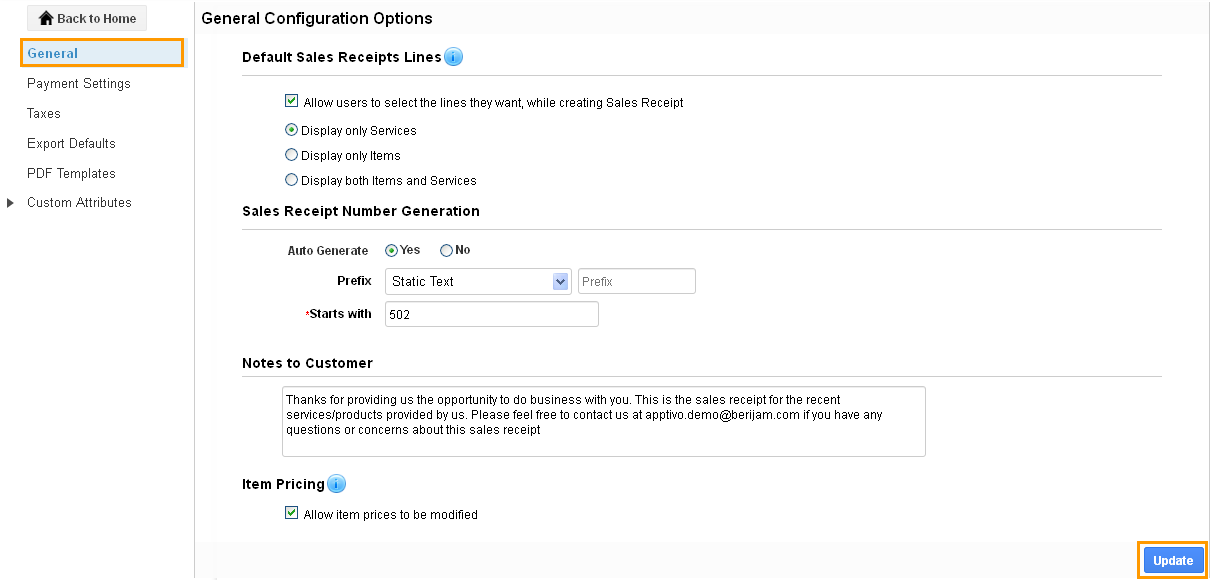This screenshot has height=580, width=1210.
Task: Open Payment Settings in sidebar
Action: [x=79, y=84]
